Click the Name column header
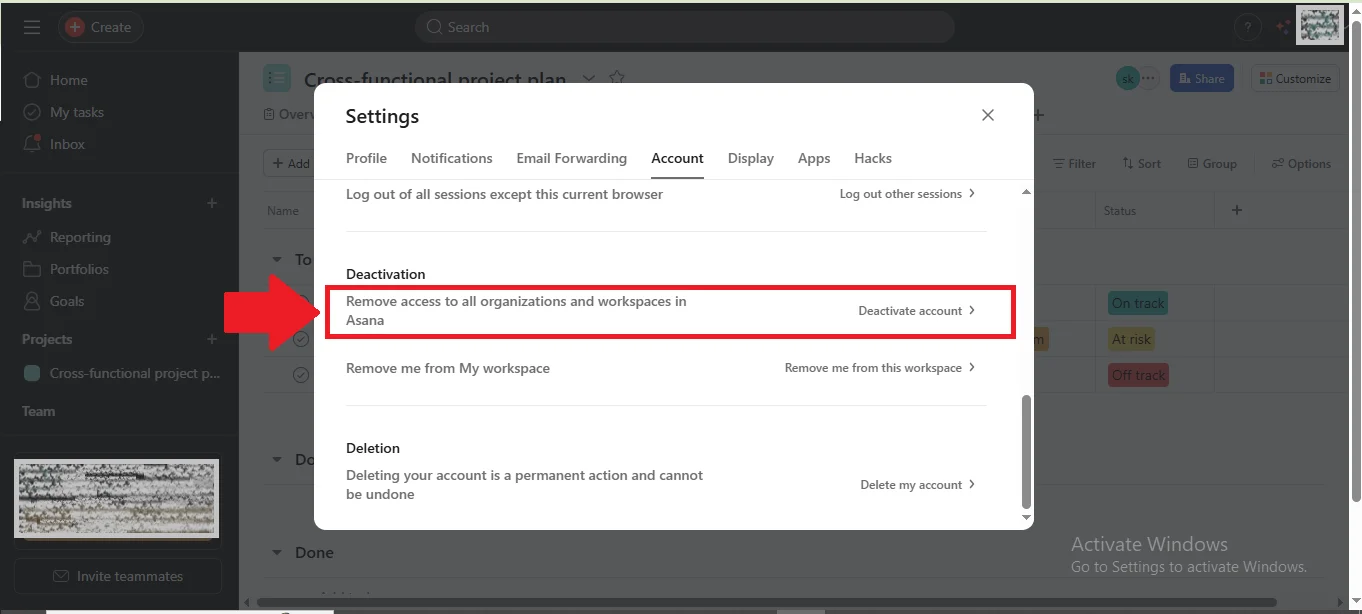 coord(283,211)
